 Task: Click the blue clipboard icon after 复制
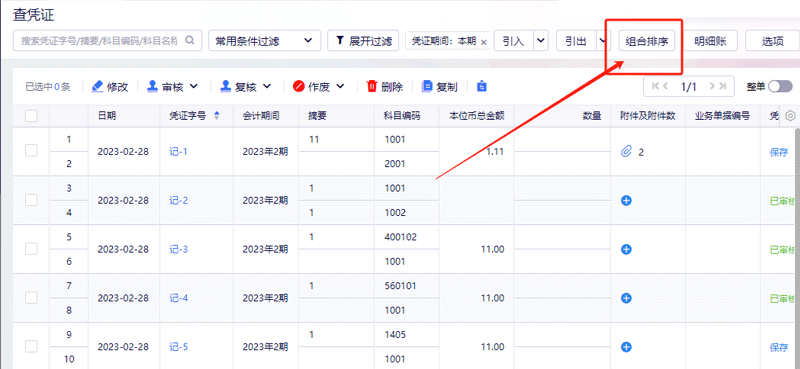(482, 87)
